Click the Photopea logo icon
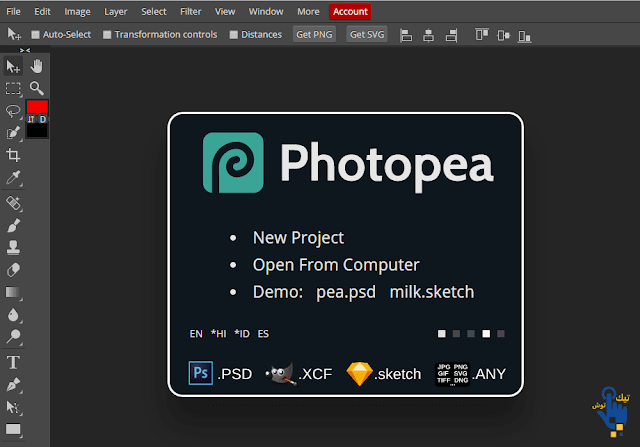The image size is (640, 447). (x=233, y=162)
